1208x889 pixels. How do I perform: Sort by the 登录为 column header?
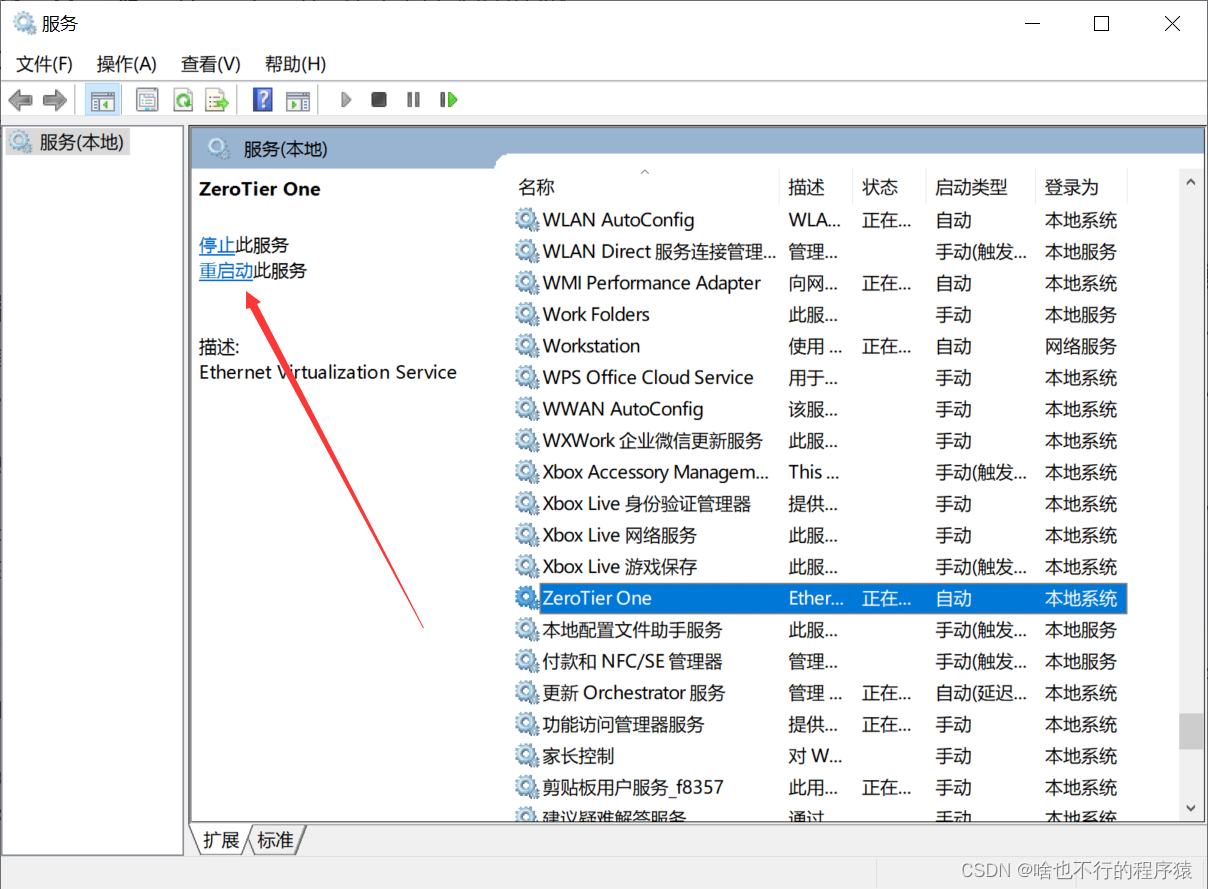click(1081, 186)
